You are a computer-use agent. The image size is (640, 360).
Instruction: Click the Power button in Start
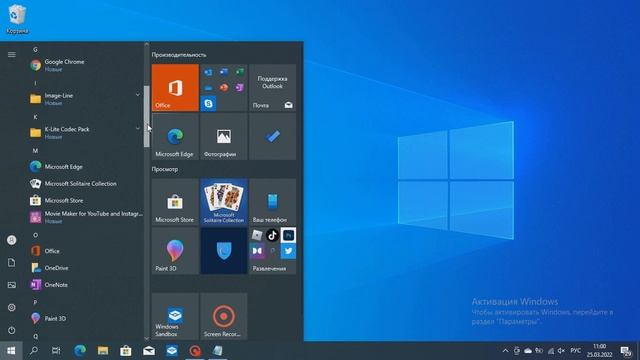coord(12,330)
